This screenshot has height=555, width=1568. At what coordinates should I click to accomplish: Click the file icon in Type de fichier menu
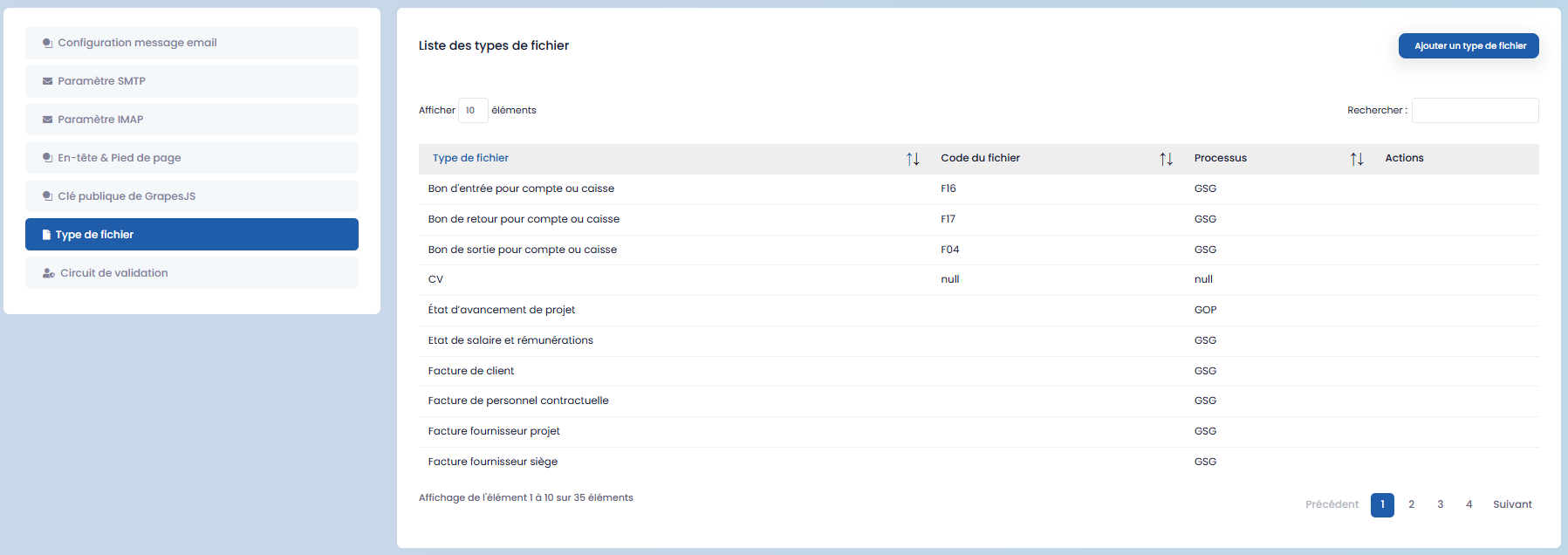pyautogui.click(x=47, y=235)
